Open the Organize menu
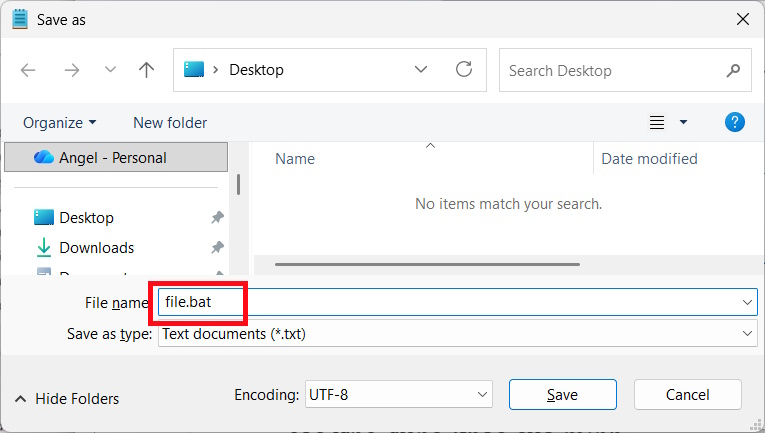Image resolution: width=765 pixels, height=433 pixels. coord(60,122)
